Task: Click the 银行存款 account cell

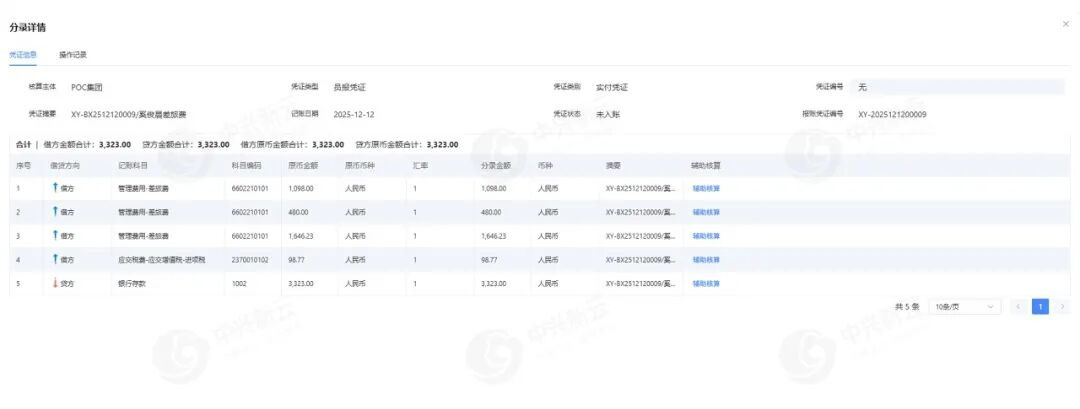Action: [132, 283]
